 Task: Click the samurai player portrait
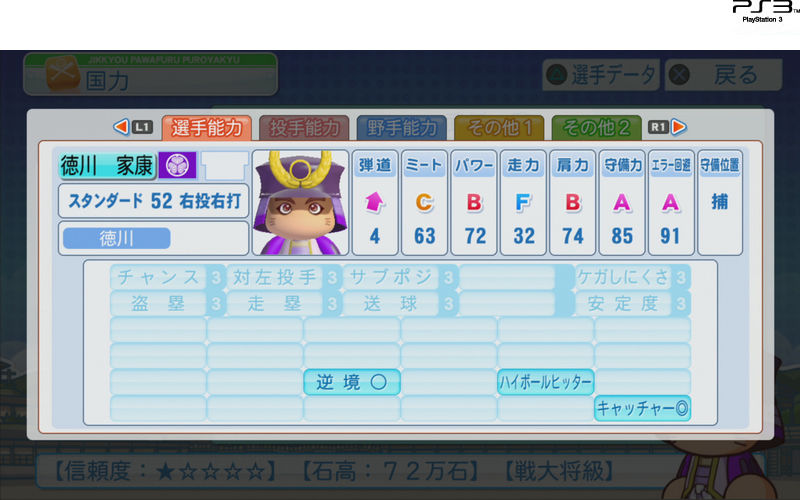tap(301, 203)
